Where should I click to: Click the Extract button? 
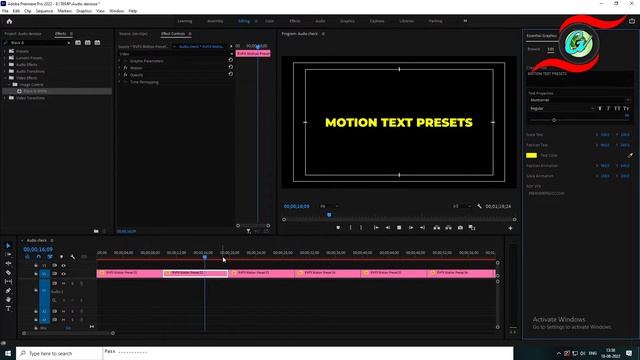pos(449,228)
